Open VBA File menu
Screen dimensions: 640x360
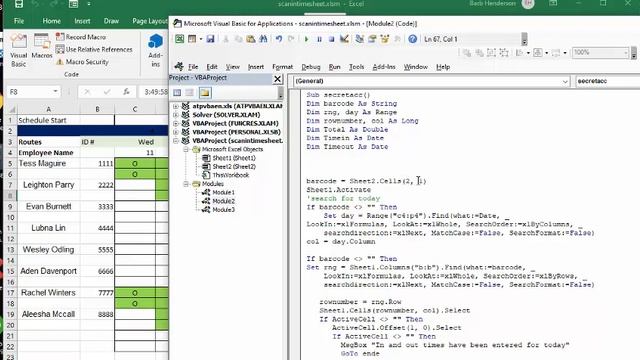tap(193, 67)
